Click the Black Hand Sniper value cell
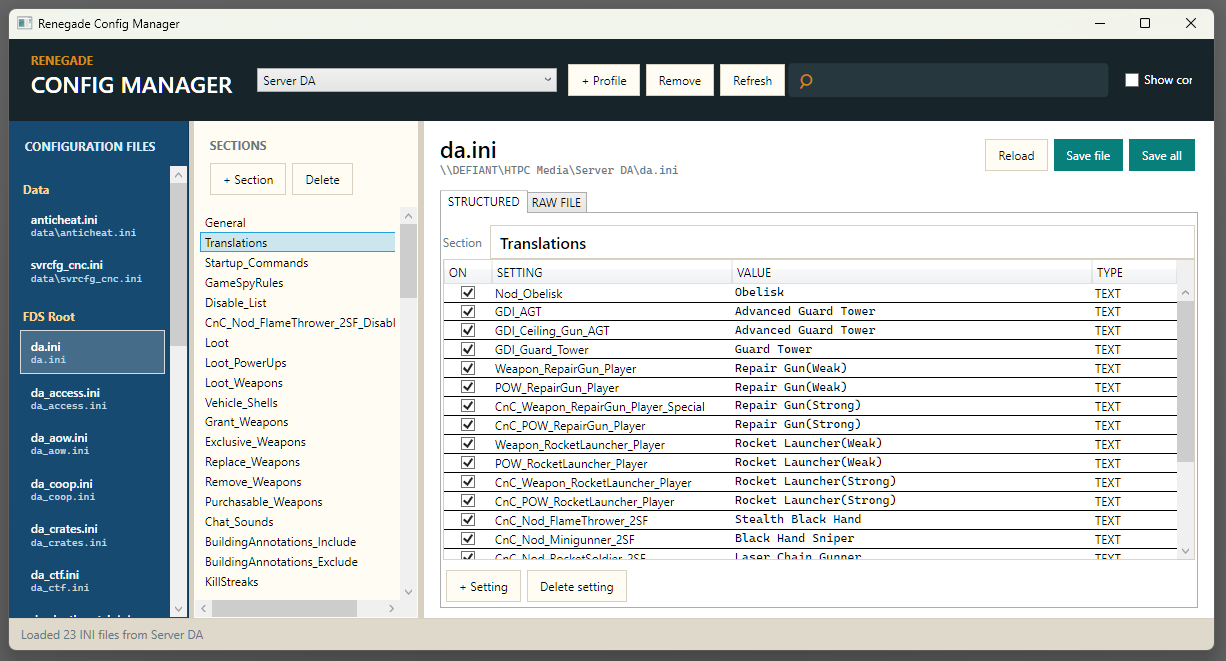Viewport: 1226px width, 661px height. 912,539
